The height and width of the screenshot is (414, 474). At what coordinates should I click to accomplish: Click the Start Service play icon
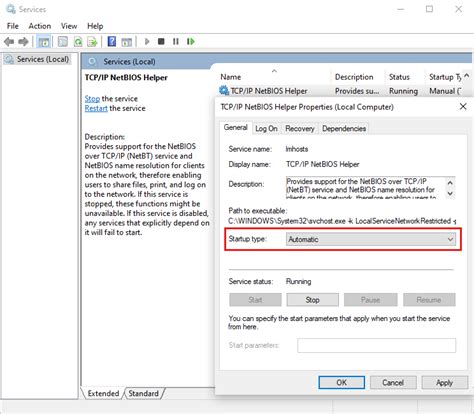pyautogui.click(x=147, y=42)
